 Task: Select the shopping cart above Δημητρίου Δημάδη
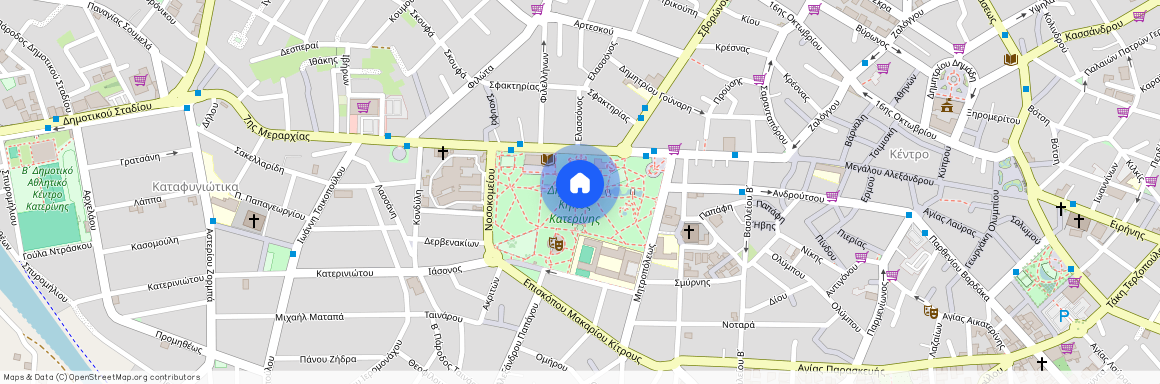(x=960, y=48)
